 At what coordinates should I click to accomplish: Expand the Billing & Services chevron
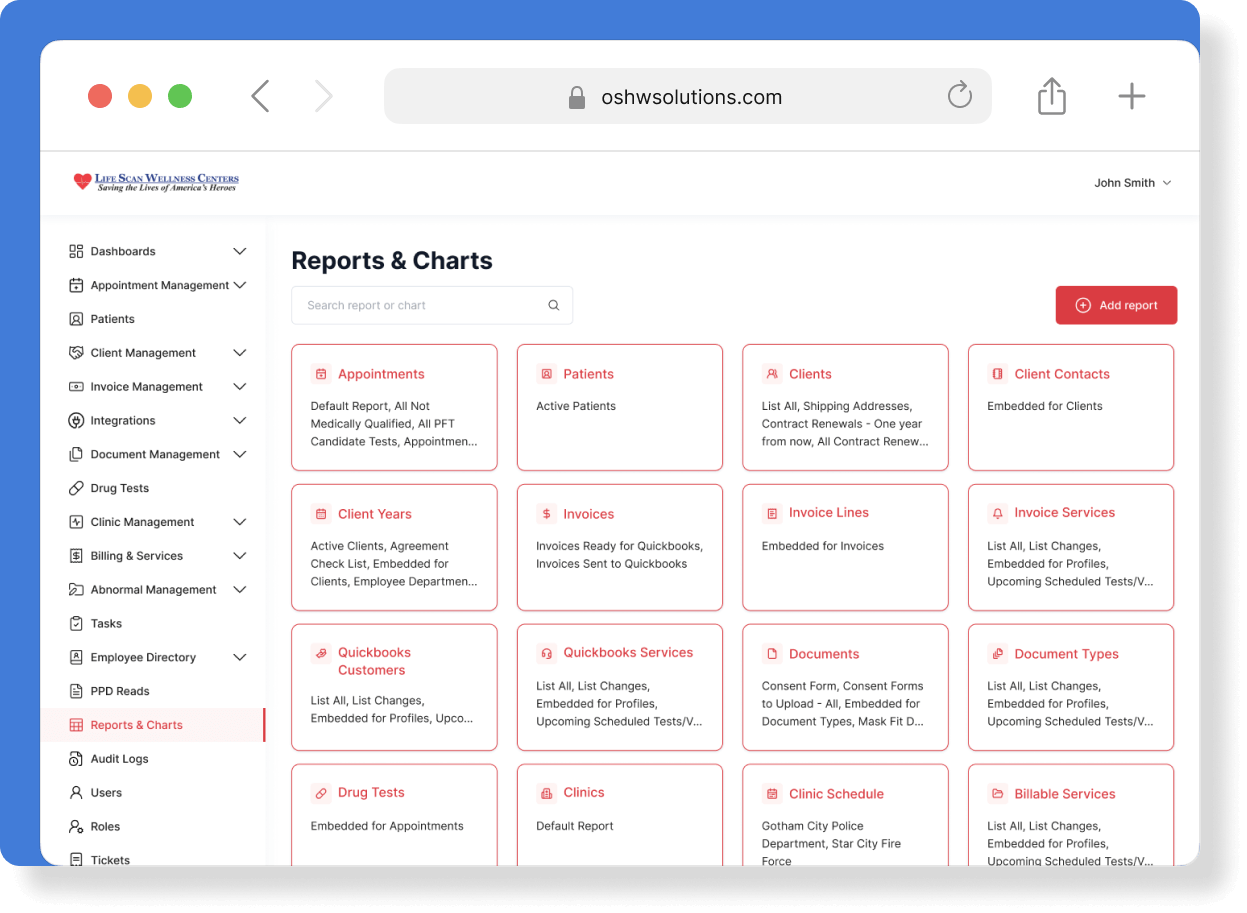(x=240, y=556)
